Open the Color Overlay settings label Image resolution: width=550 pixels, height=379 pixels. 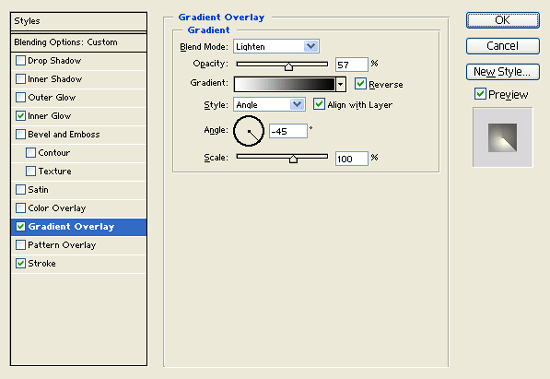coord(57,208)
